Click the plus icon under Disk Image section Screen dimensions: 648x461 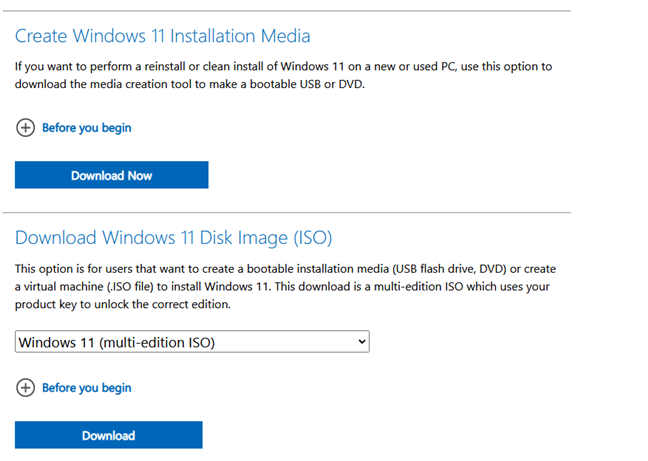[25, 388]
